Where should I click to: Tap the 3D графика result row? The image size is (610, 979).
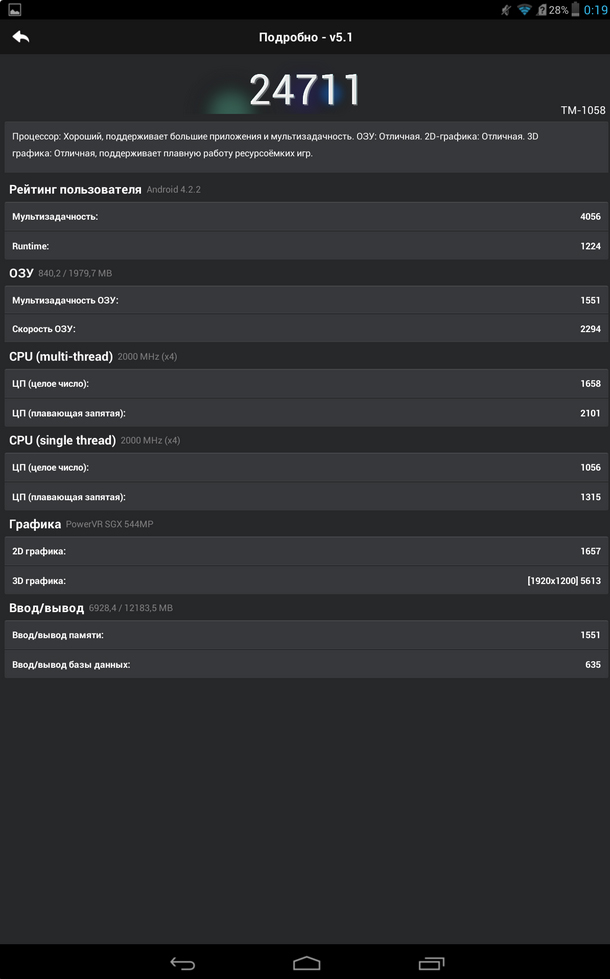point(305,580)
